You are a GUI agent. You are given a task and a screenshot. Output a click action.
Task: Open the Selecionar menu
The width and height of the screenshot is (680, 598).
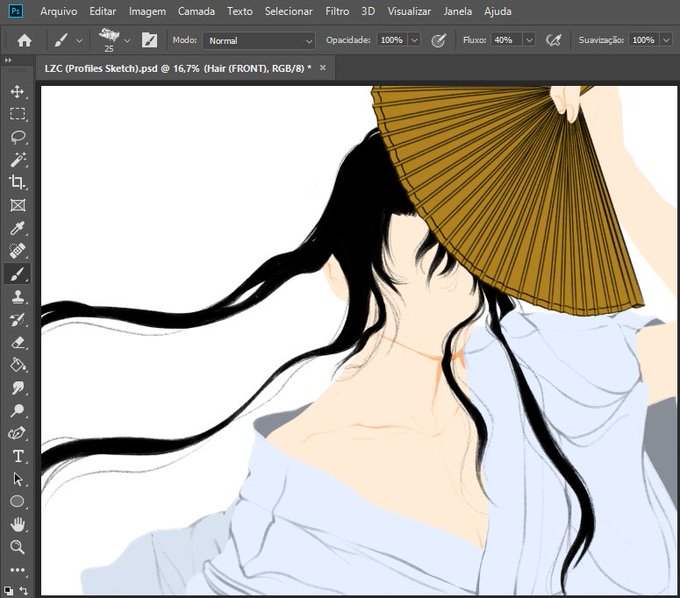(289, 11)
